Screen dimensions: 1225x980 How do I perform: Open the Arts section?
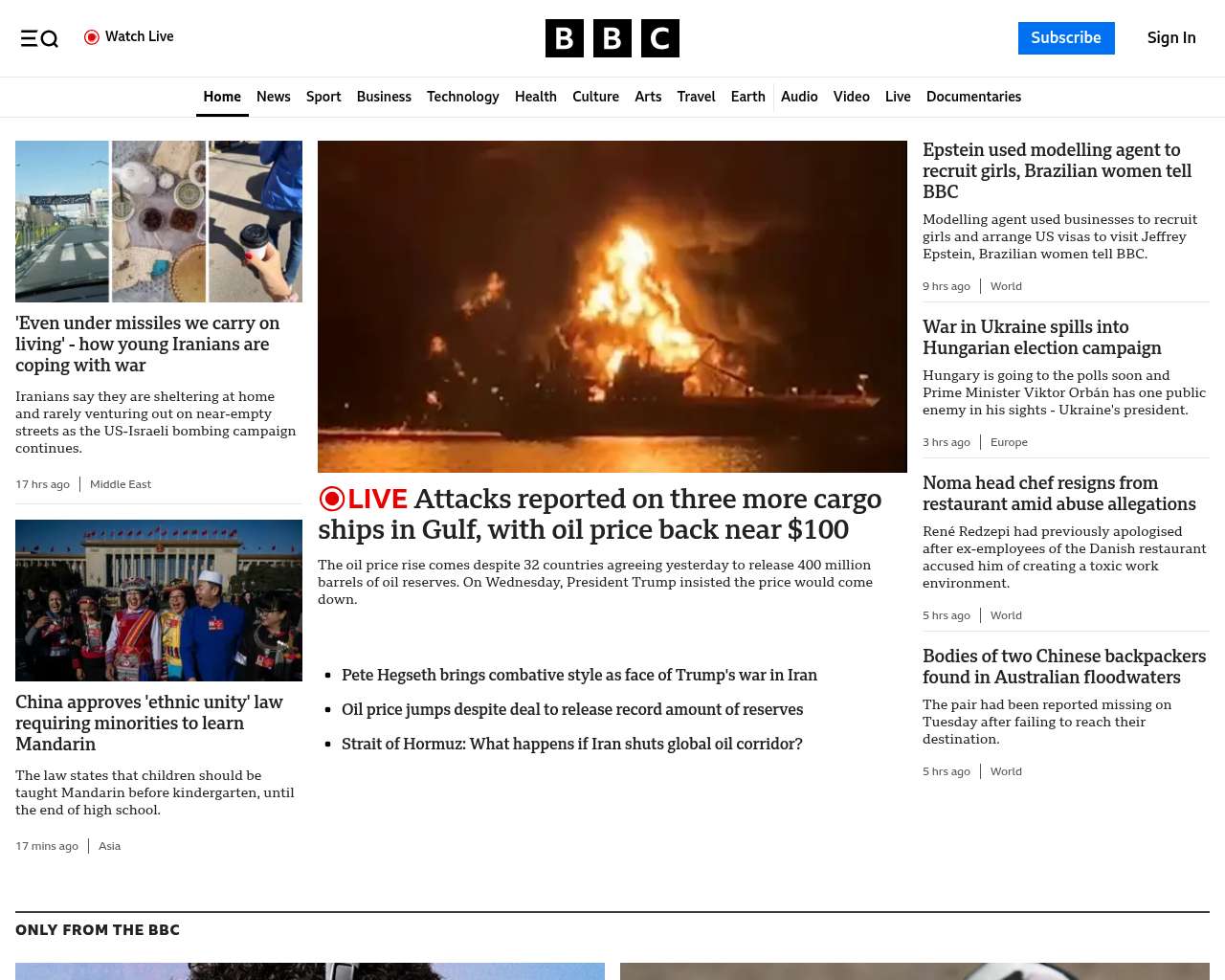click(648, 97)
